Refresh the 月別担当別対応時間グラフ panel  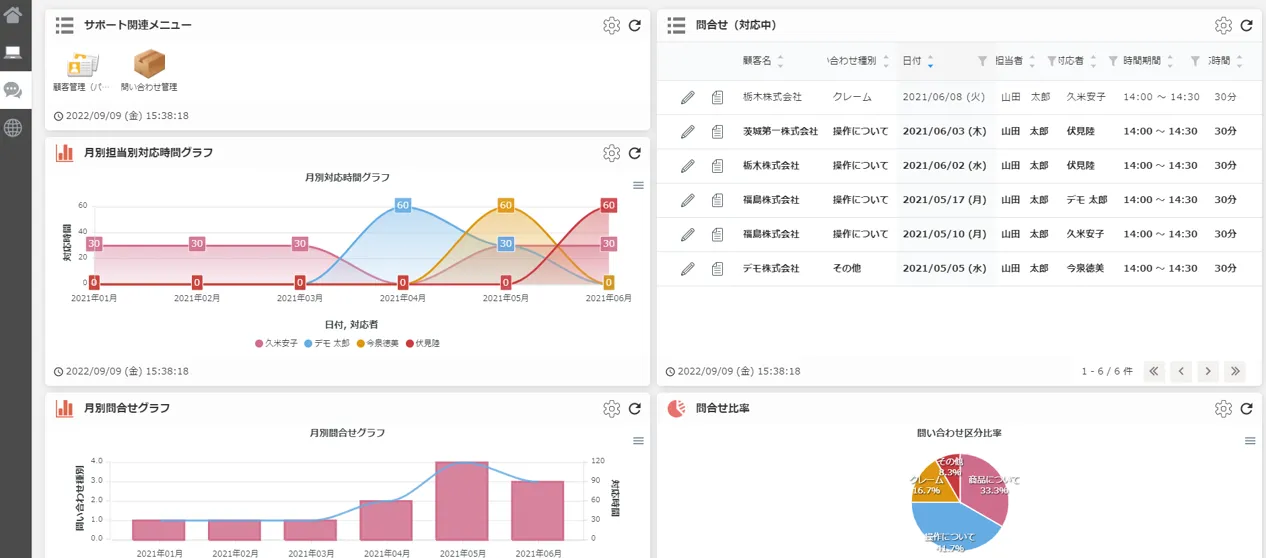[634, 153]
